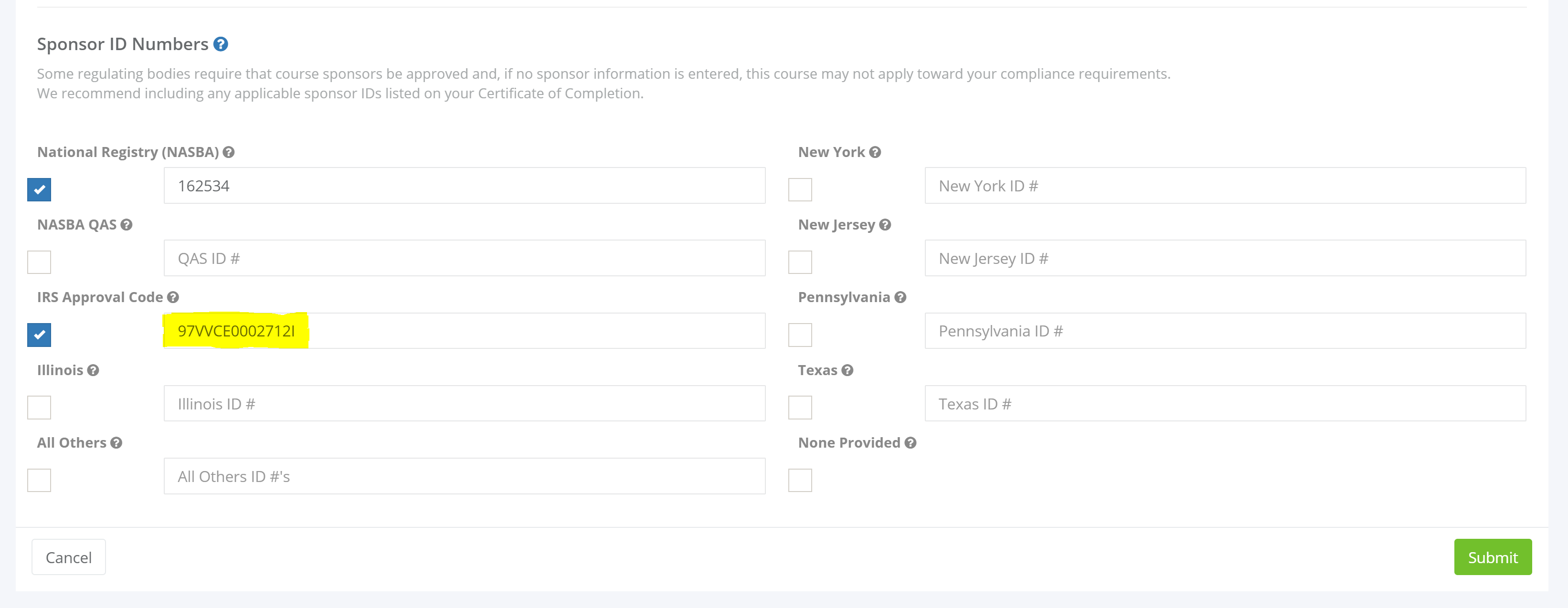
Task: Click the Illinois ID # input field
Action: (465, 404)
